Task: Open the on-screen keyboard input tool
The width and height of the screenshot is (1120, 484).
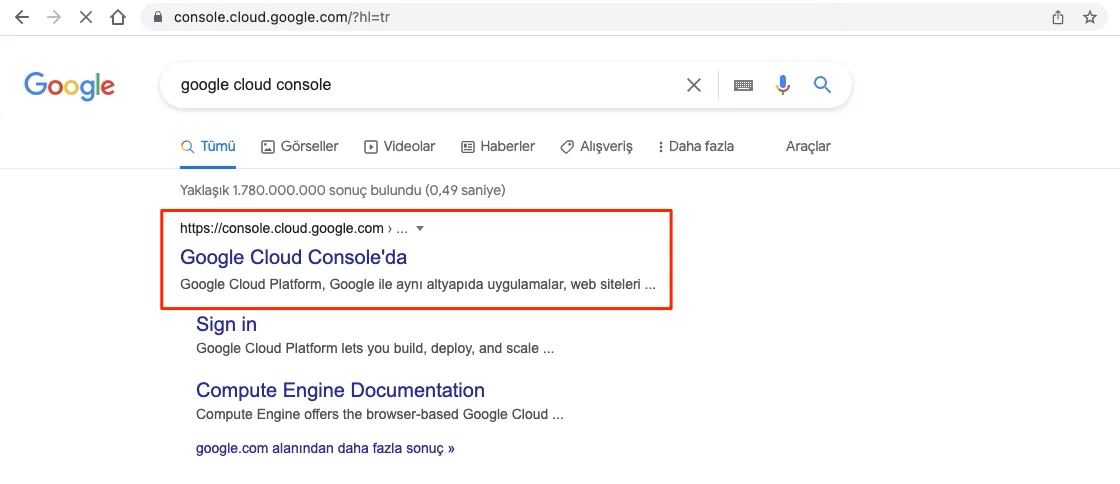Action: pyautogui.click(x=744, y=86)
